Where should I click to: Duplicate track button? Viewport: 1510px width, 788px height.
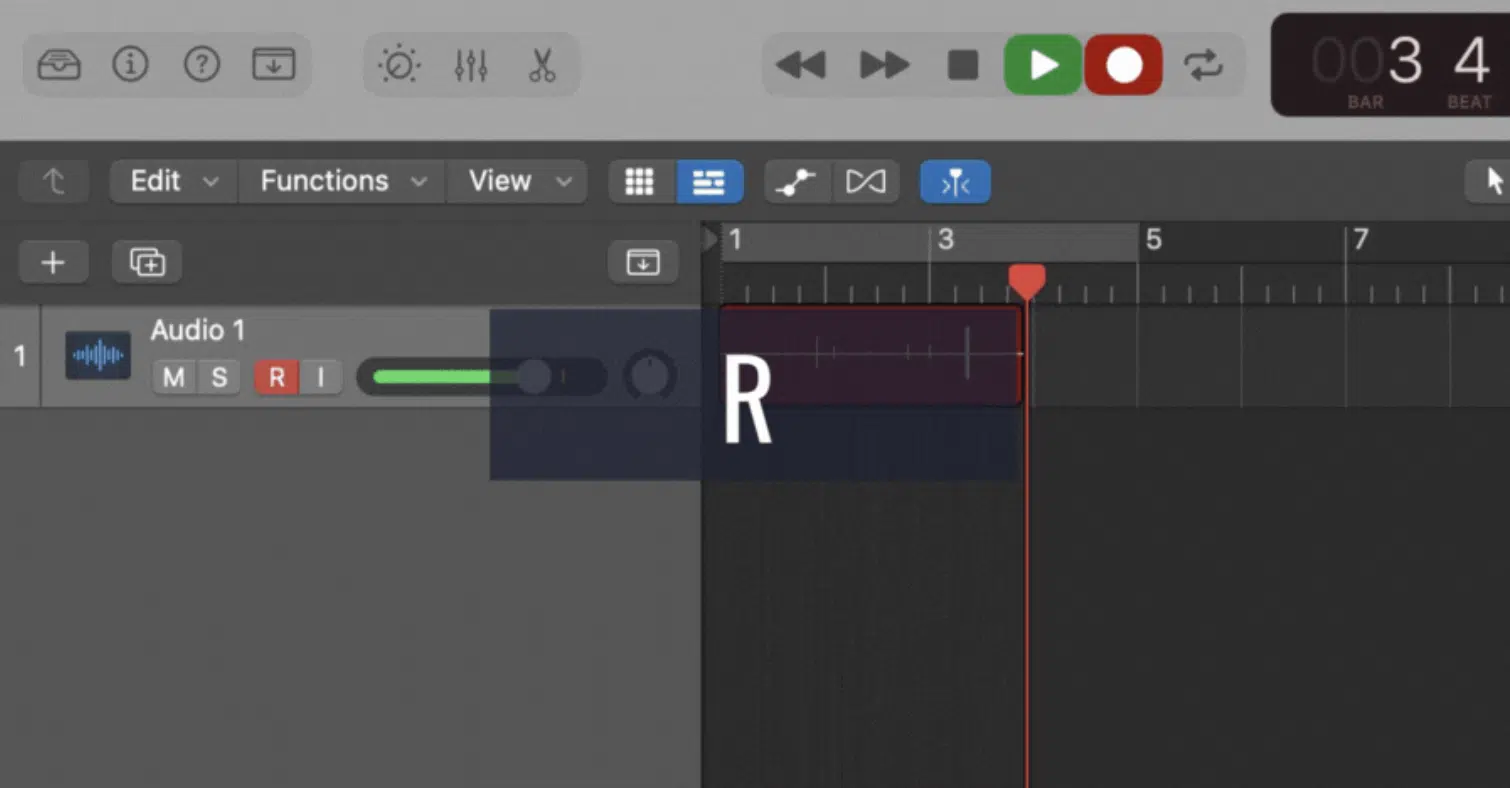pos(146,262)
